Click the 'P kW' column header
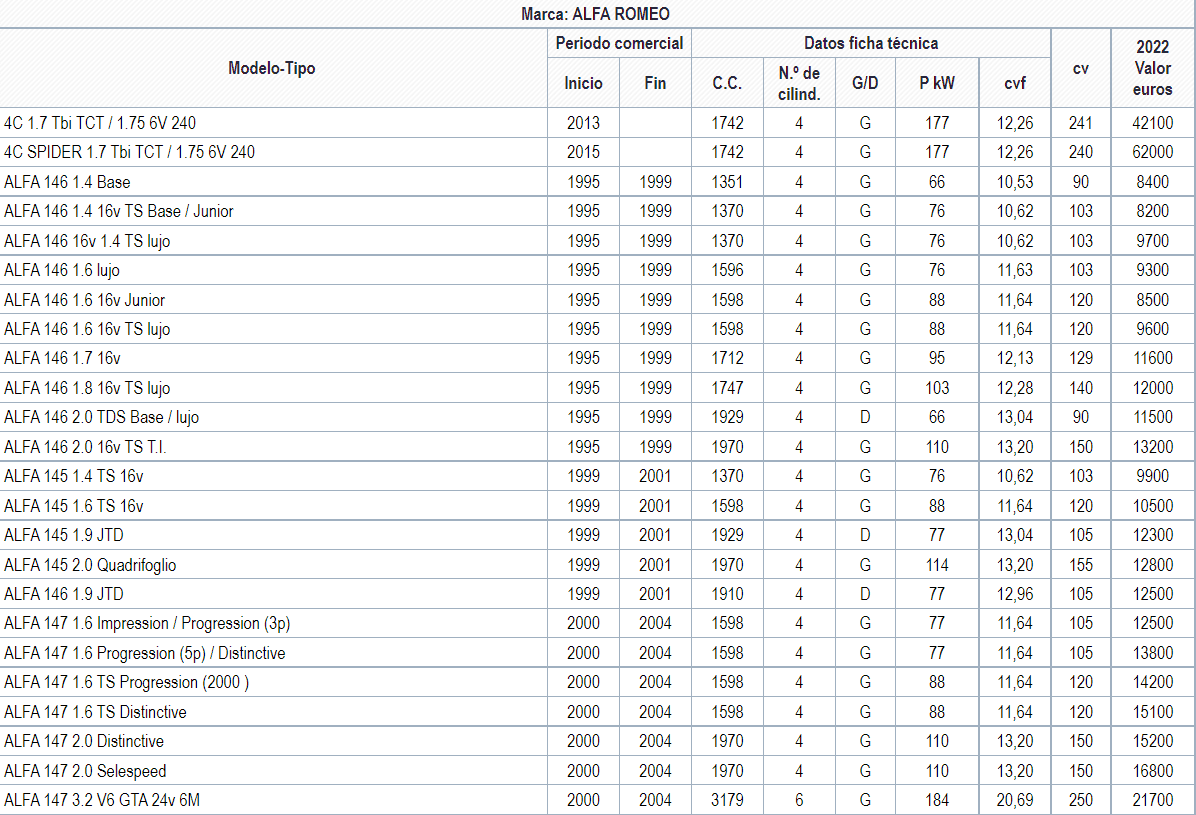This screenshot has height=815, width=1196. (937, 83)
